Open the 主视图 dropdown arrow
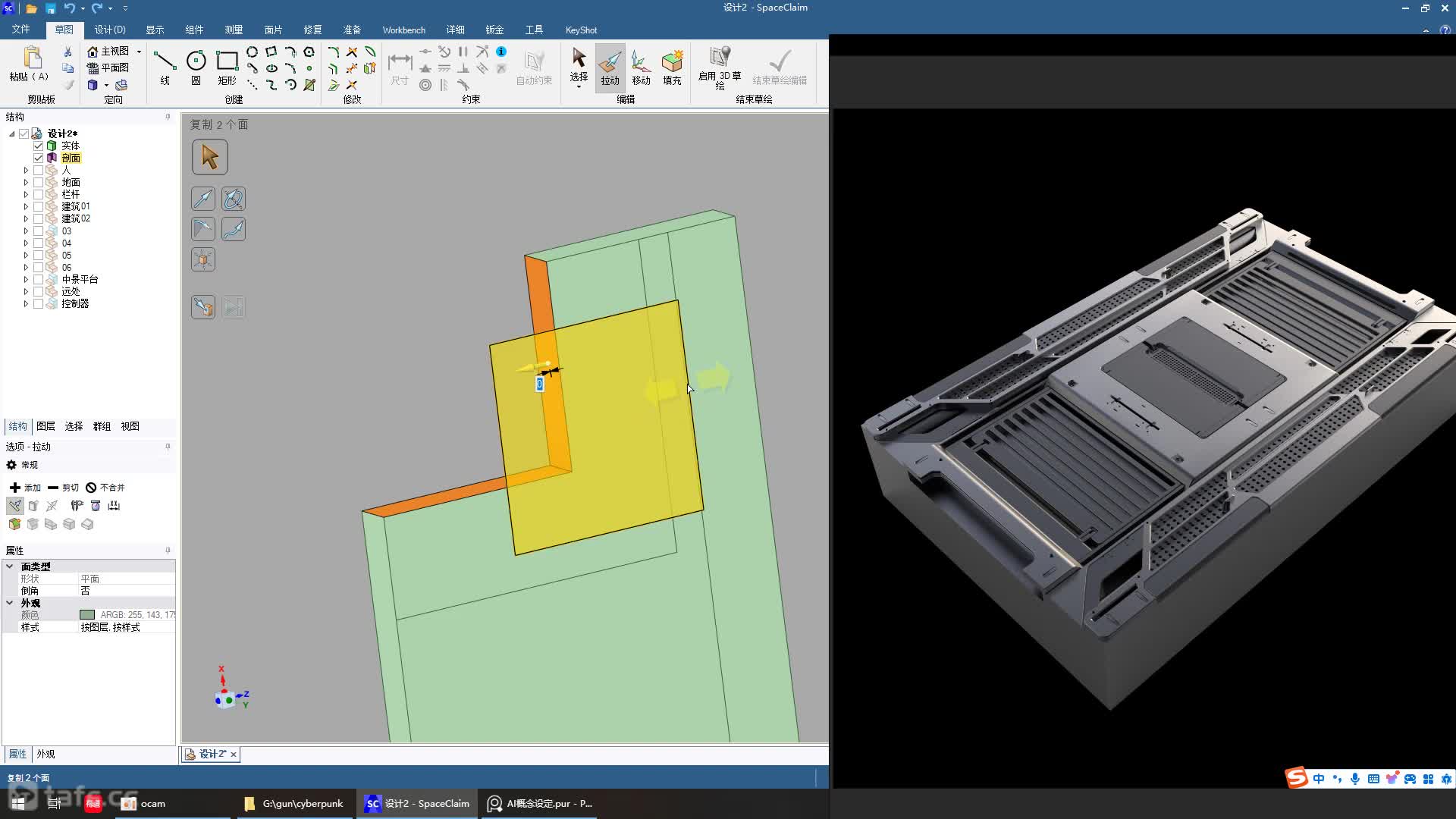The image size is (1456, 819). point(139,51)
